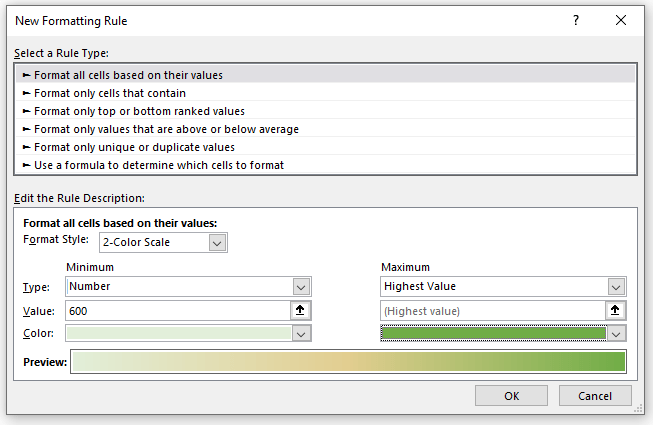Click the Help question mark button
The width and height of the screenshot is (653, 425).
[x=575, y=20]
